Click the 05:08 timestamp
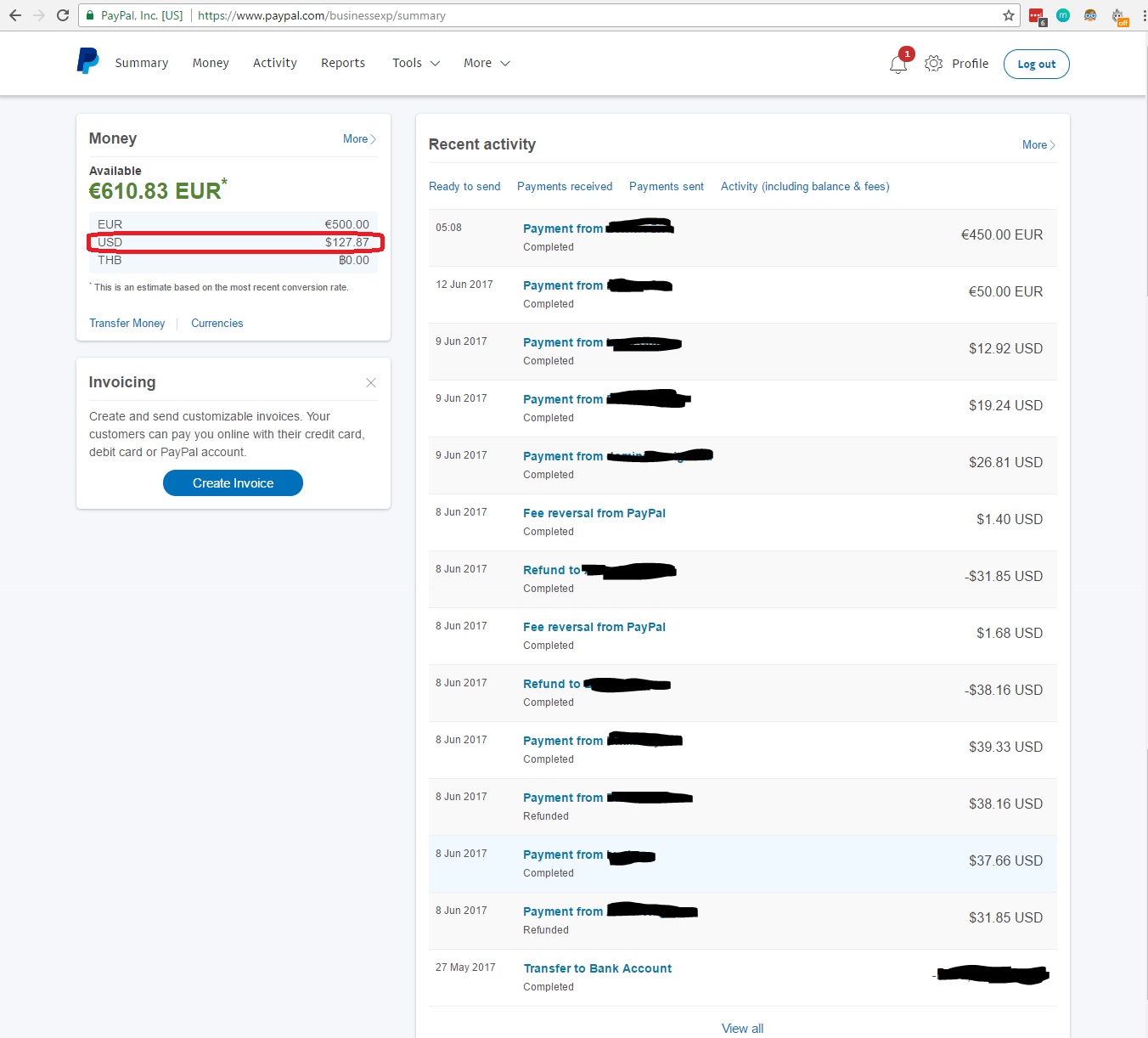The image size is (1148, 1038). point(448,228)
